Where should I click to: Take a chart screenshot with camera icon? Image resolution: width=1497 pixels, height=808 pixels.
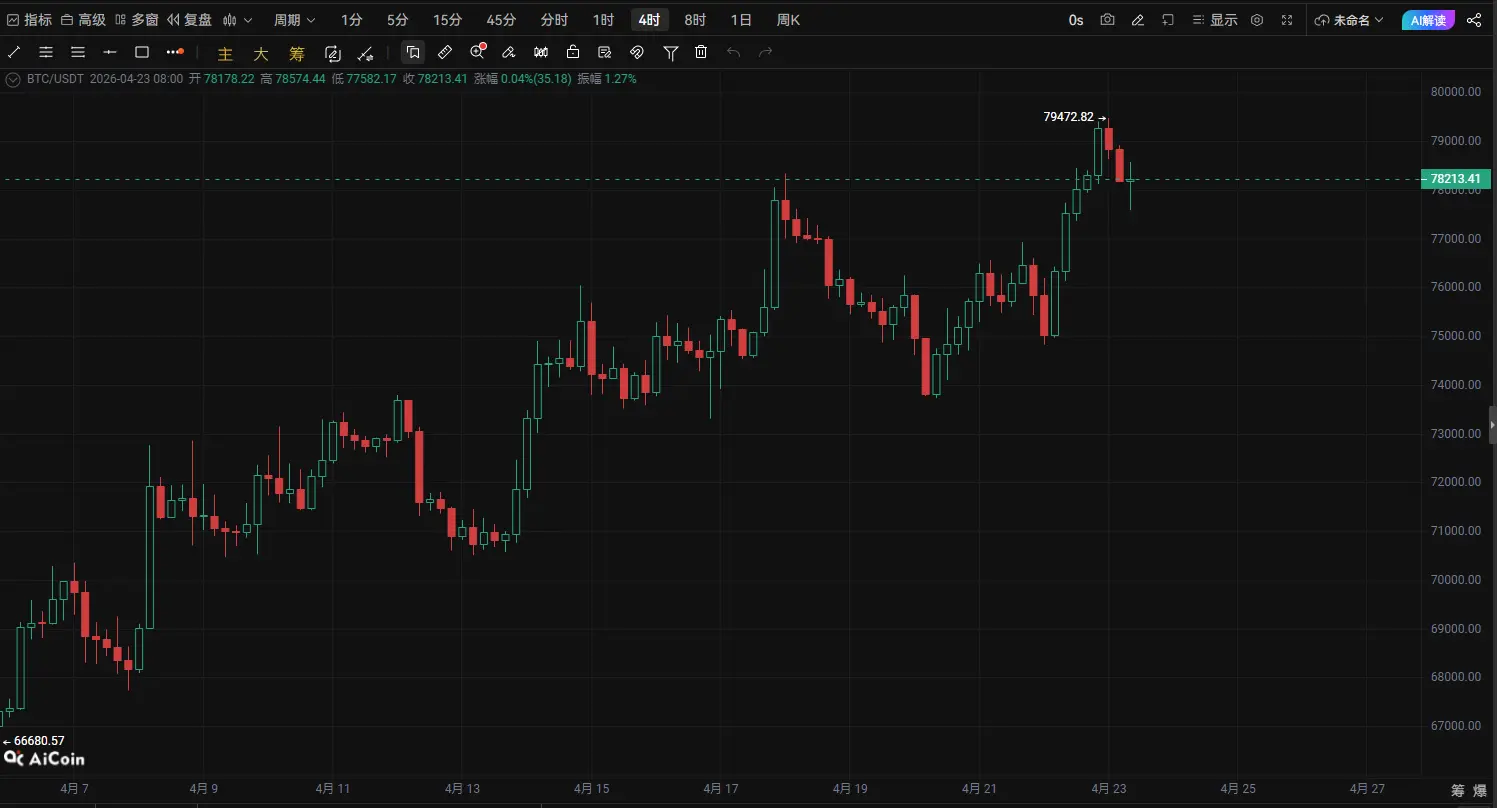[1107, 20]
